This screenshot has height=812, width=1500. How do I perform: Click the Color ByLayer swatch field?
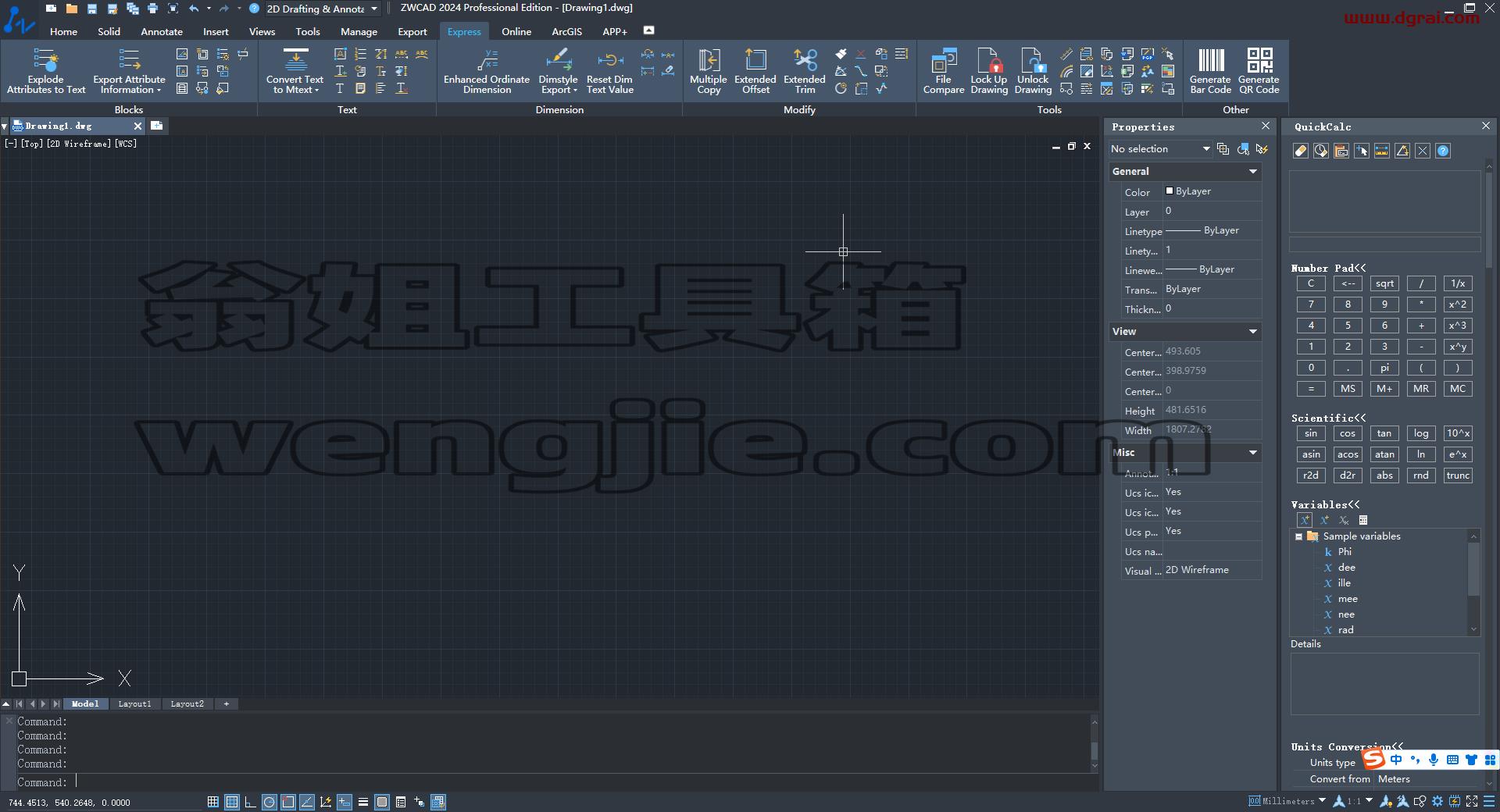1212,191
